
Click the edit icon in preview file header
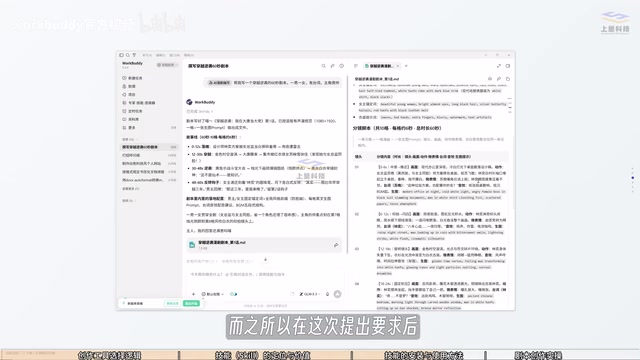[x=499, y=79]
